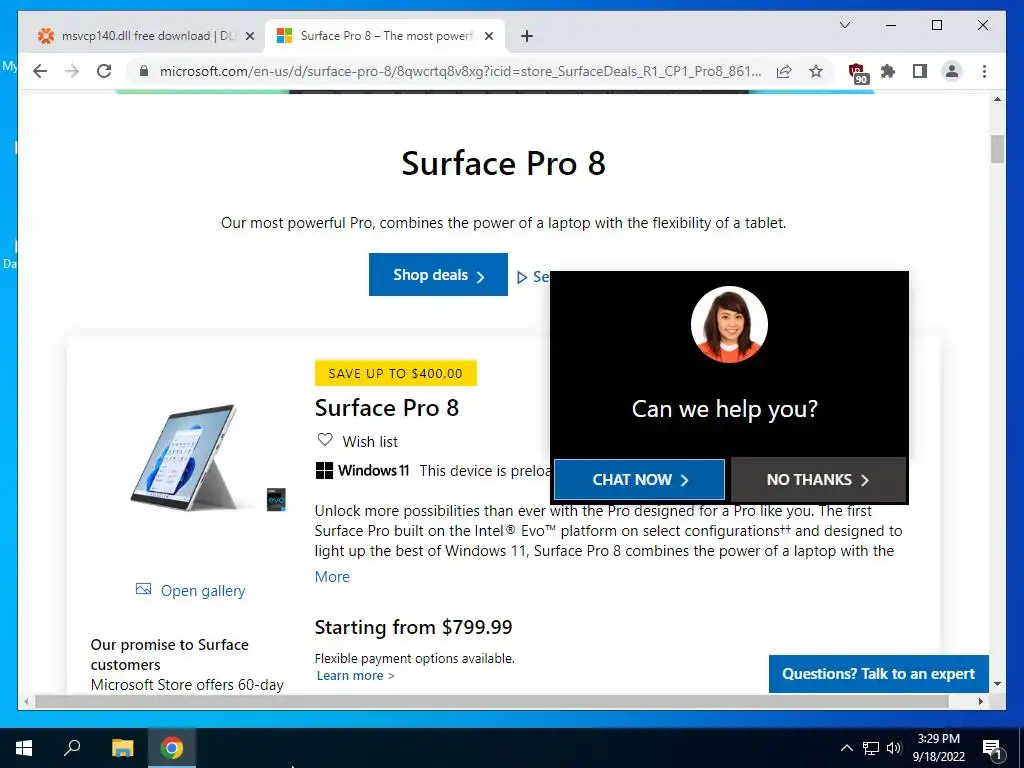Close the msvcp140.dll tab
Image resolution: width=1024 pixels, height=768 pixels.
(x=249, y=36)
